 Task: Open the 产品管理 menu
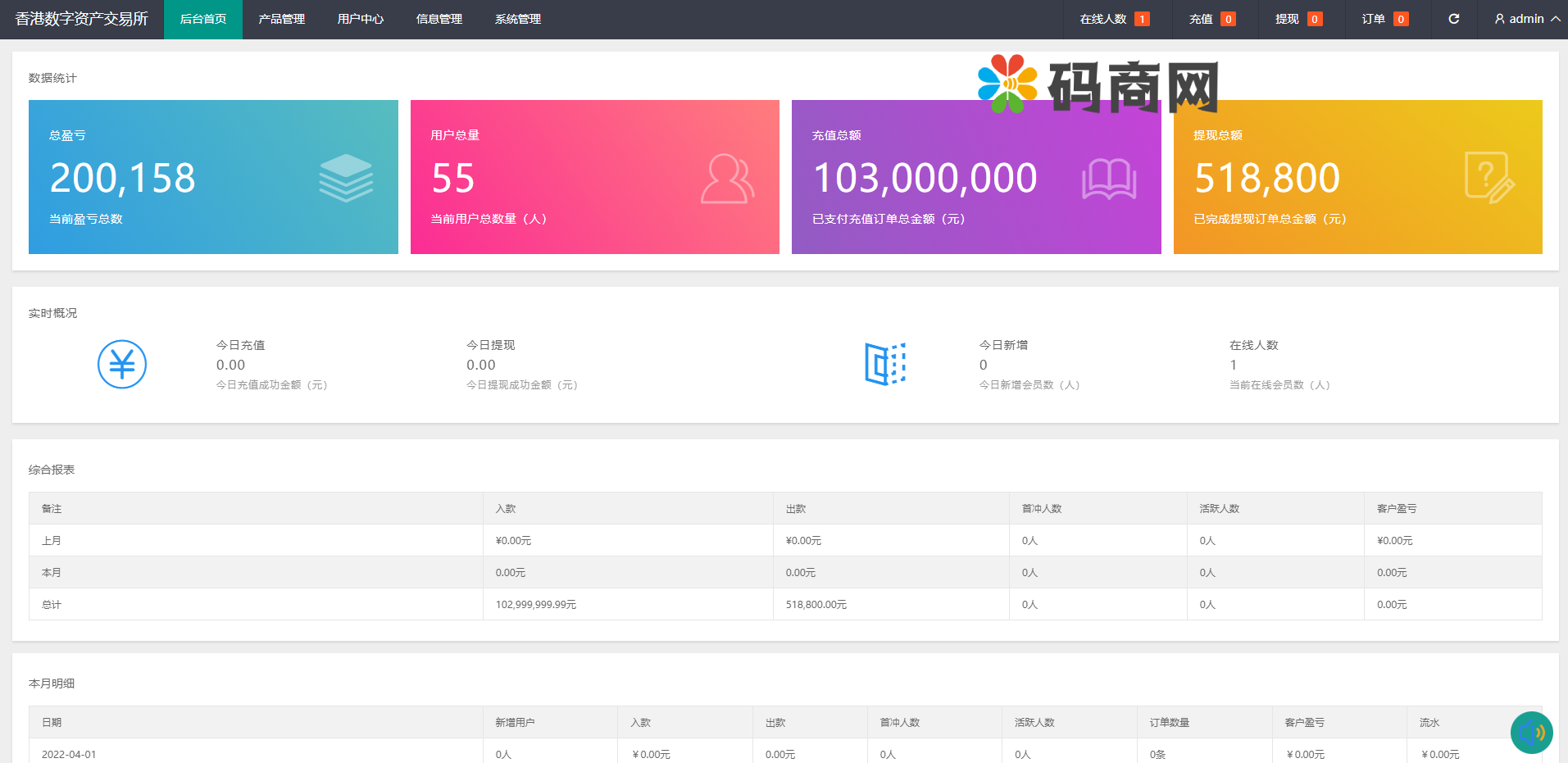pos(281,19)
